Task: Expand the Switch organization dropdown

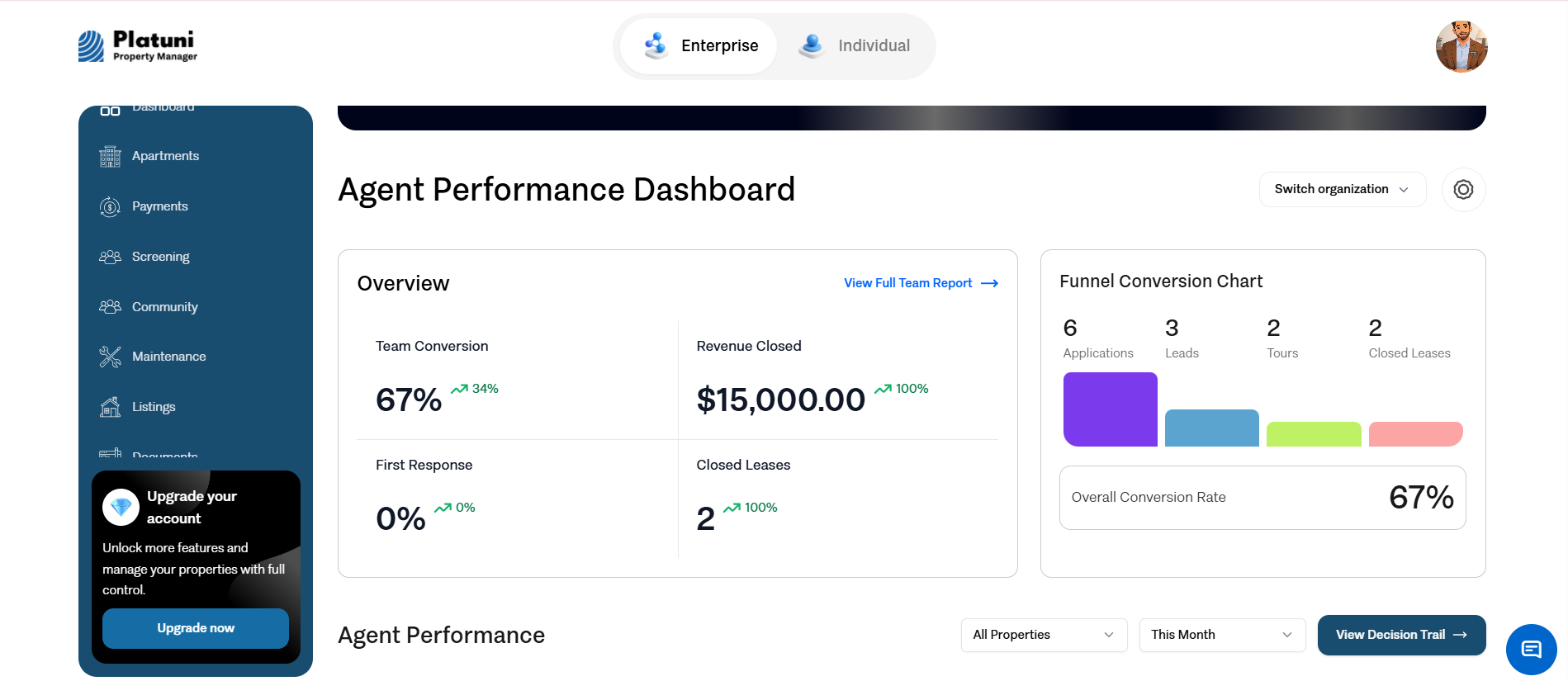Action: point(1342,189)
